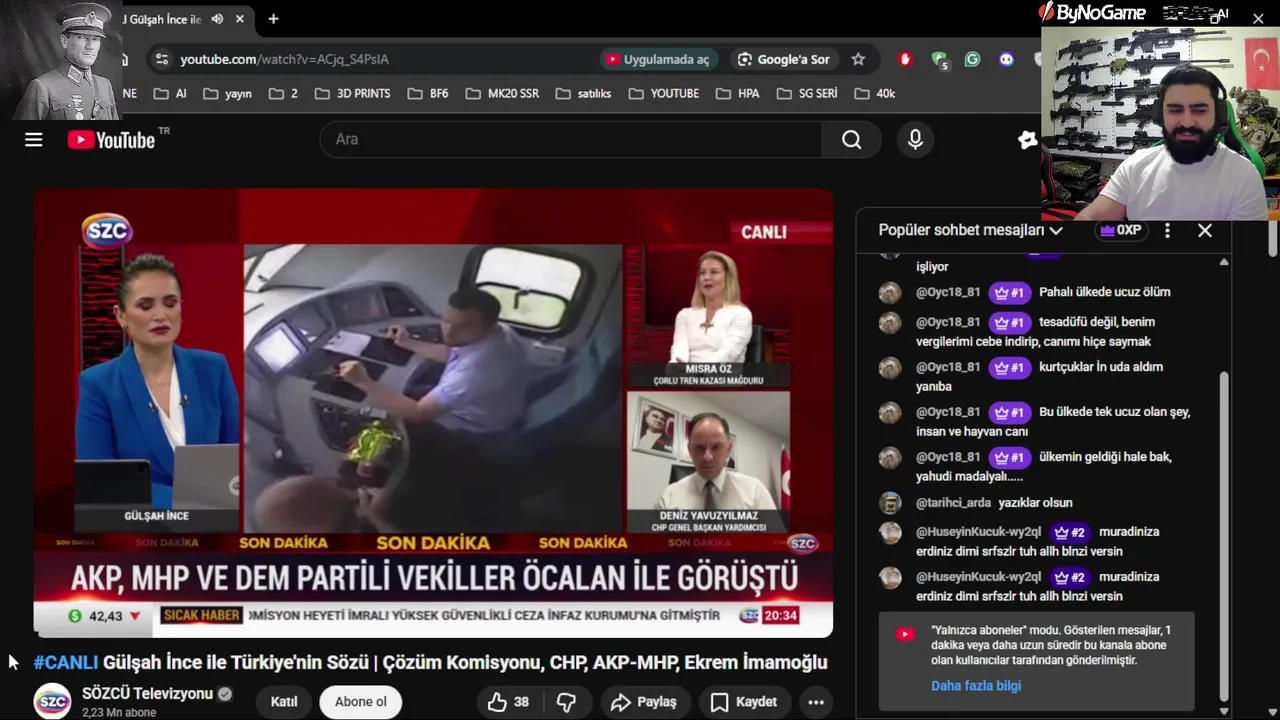This screenshot has height=720, width=1280.
Task: Open the Grammarly extension icon
Action: click(x=972, y=59)
